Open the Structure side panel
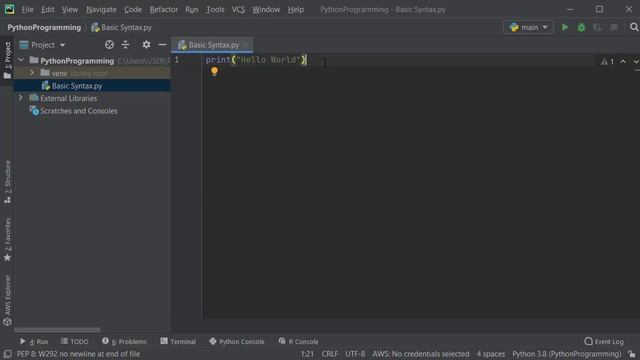The width and height of the screenshot is (640, 360). 7,182
